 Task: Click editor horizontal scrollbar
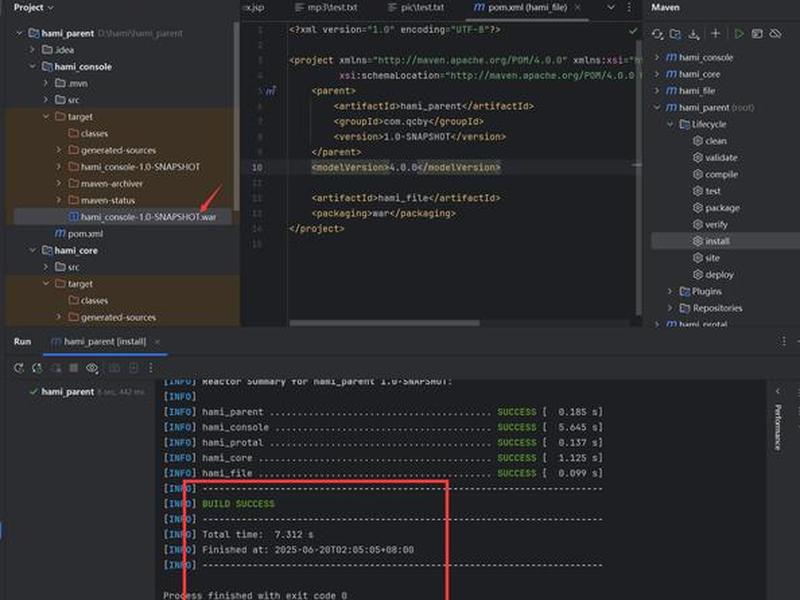[x=384, y=323]
